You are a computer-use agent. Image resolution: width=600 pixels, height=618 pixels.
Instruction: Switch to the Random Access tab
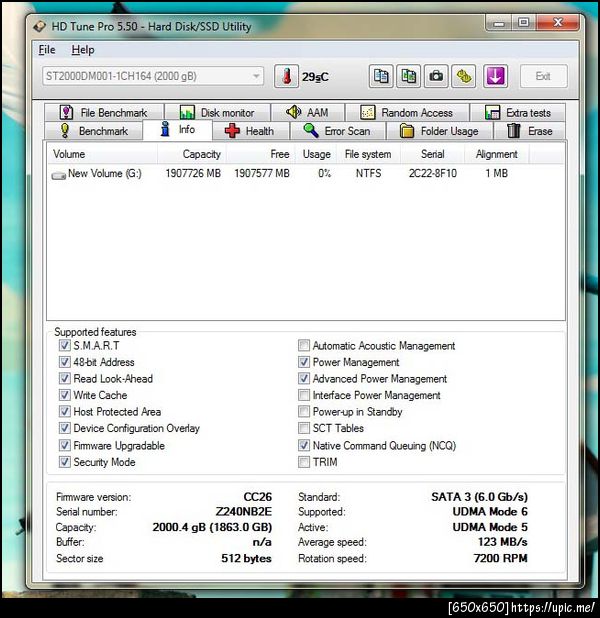tap(407, 113)
